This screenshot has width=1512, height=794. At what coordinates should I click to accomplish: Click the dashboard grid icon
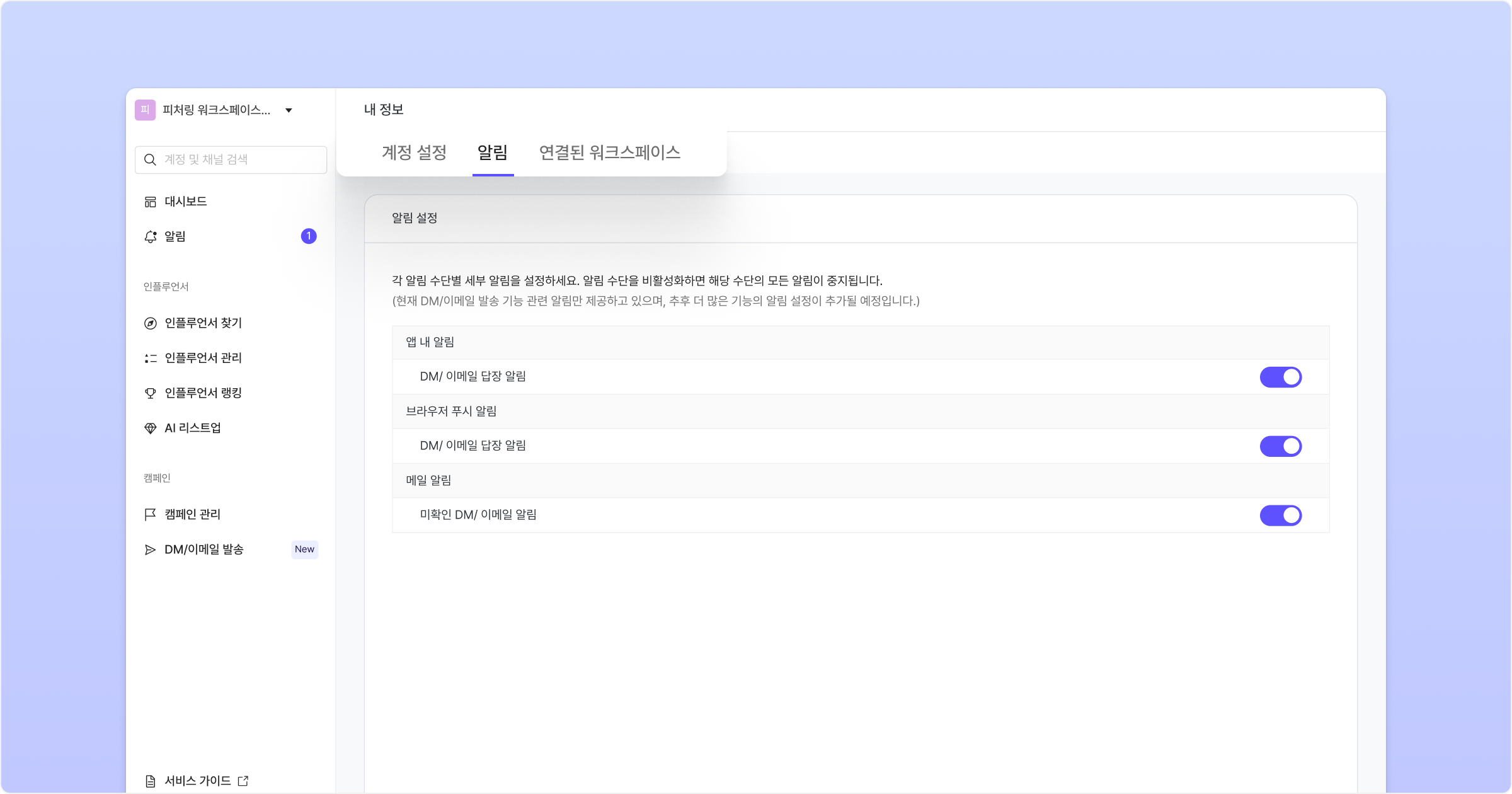pyautogui.click(x=150, y=202)
